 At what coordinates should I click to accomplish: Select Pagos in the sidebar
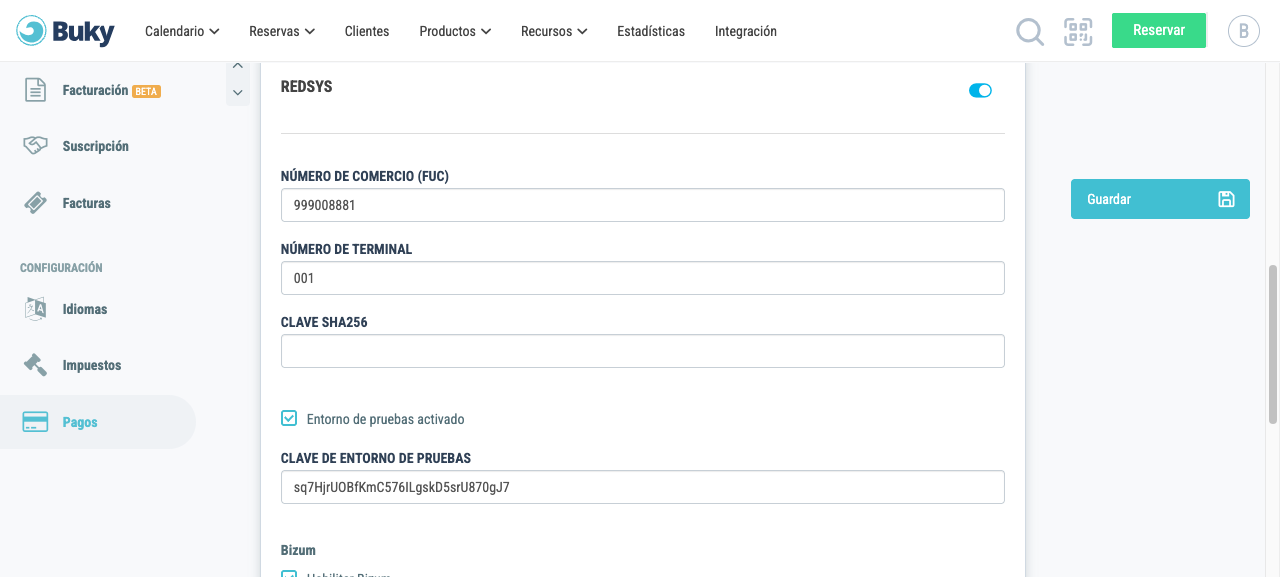pyautogui.click(x=98, y=422)
